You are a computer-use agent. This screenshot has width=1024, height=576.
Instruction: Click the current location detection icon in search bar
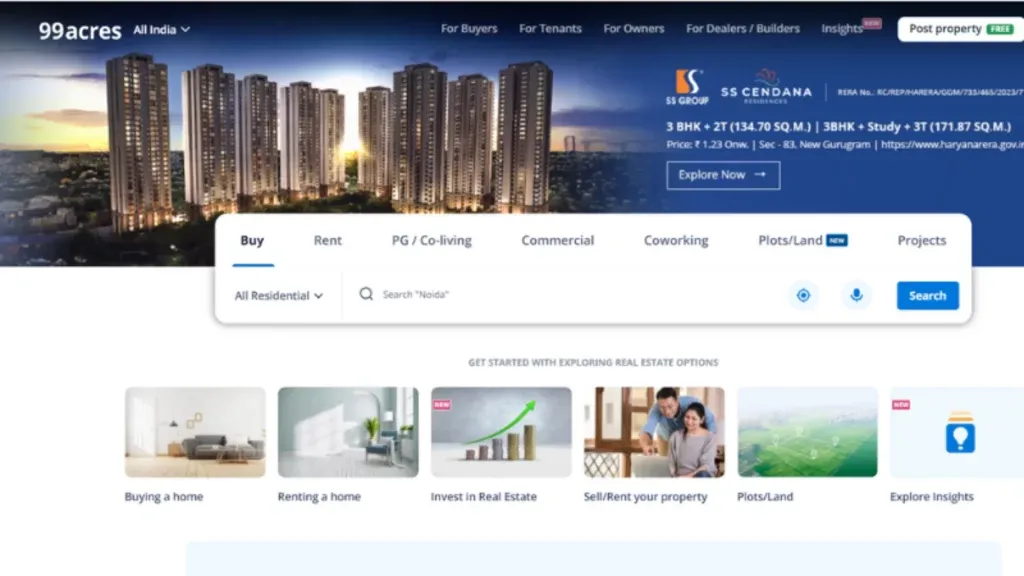tap(803, 295)
